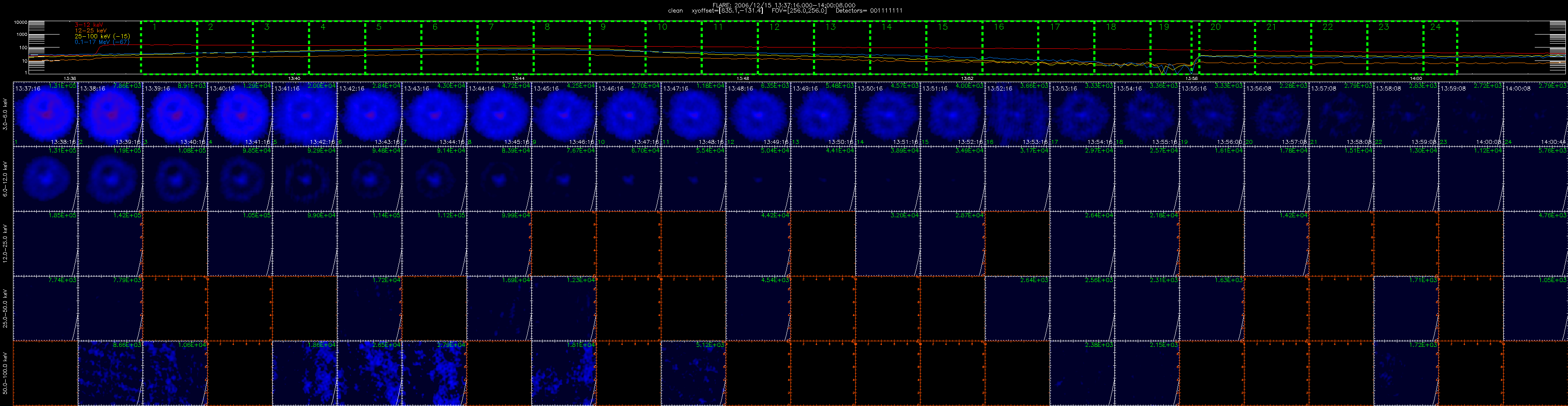Image resolution: width=1568 pixels, height=406 pixels.
Task: Open the 3.0-6.0 keV image starting 13:56:08
Action: (1277, 114)
